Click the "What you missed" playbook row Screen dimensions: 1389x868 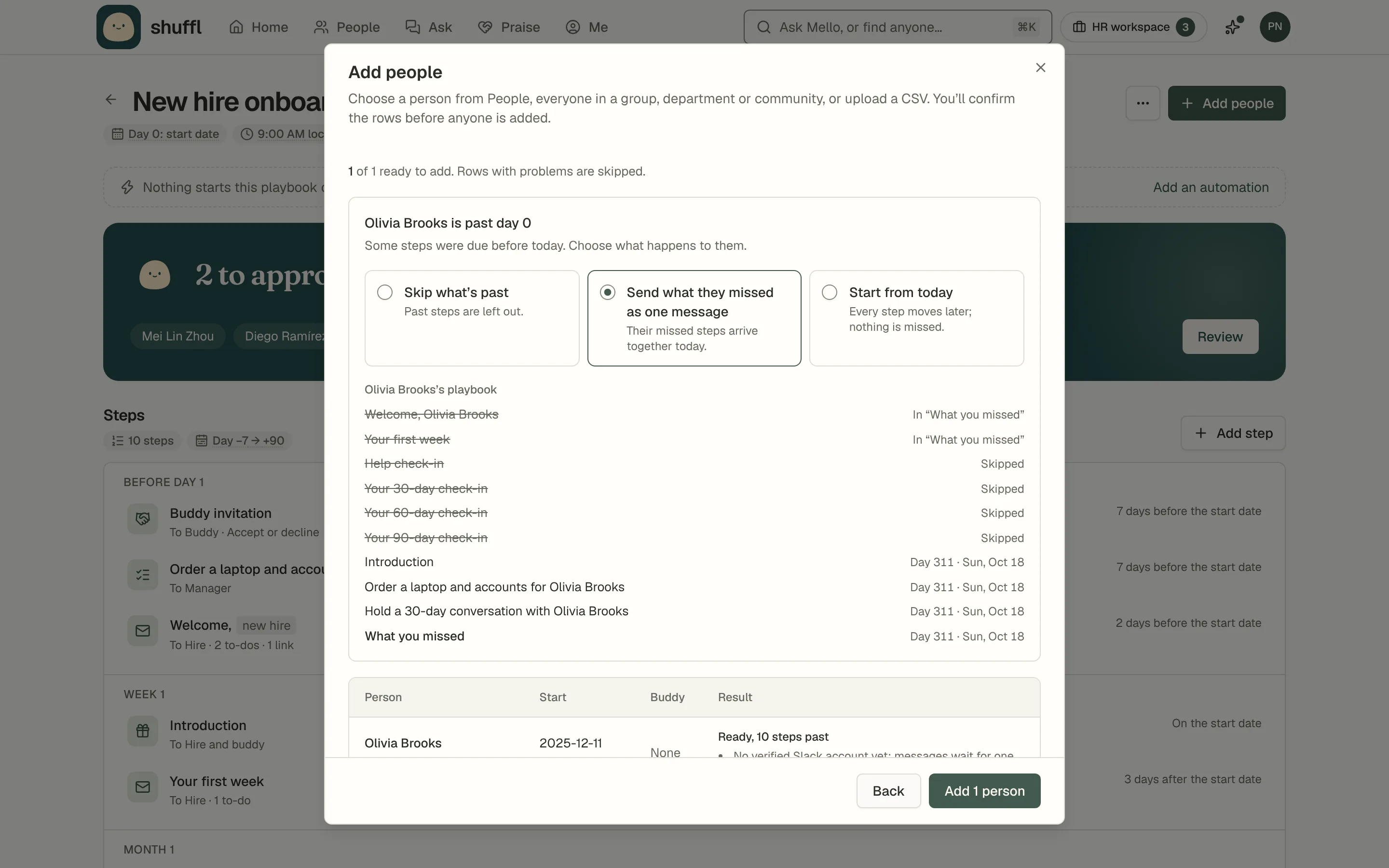(x=694, y=637)
